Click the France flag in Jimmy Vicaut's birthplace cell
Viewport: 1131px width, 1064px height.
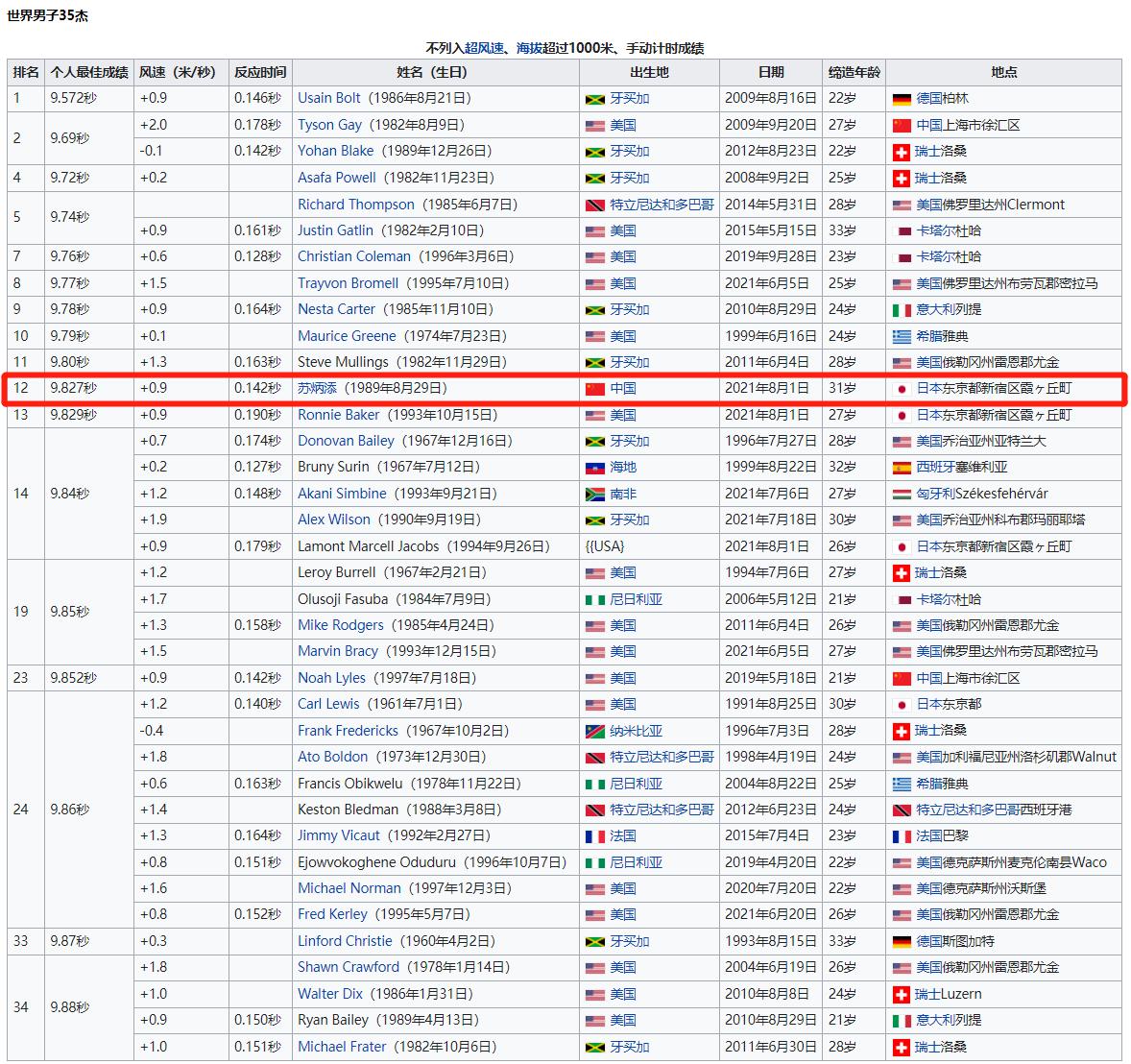point(594,836)
